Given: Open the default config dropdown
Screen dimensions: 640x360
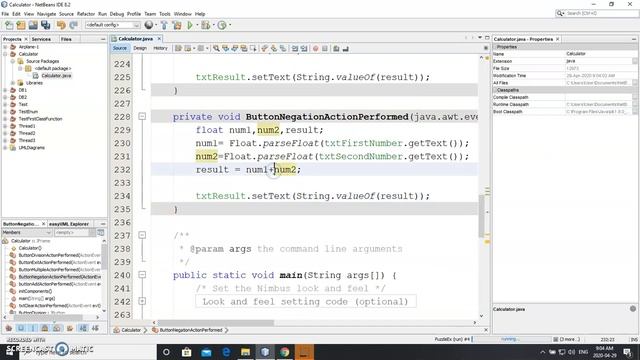Looking at the screenshot, I should pyautogui.click(x=112, y=25).
